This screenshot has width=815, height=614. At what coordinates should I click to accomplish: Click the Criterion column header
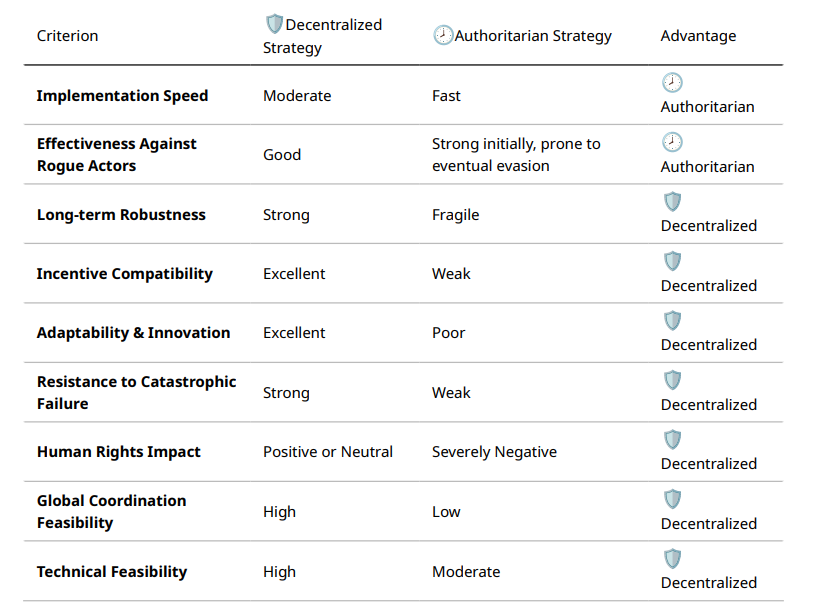(x=67, y=36)
